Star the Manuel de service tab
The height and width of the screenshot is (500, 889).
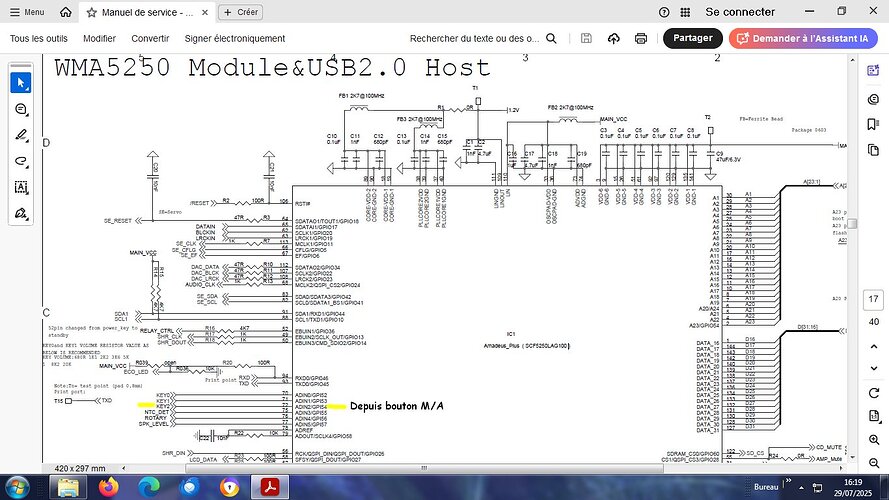[91, 12]
